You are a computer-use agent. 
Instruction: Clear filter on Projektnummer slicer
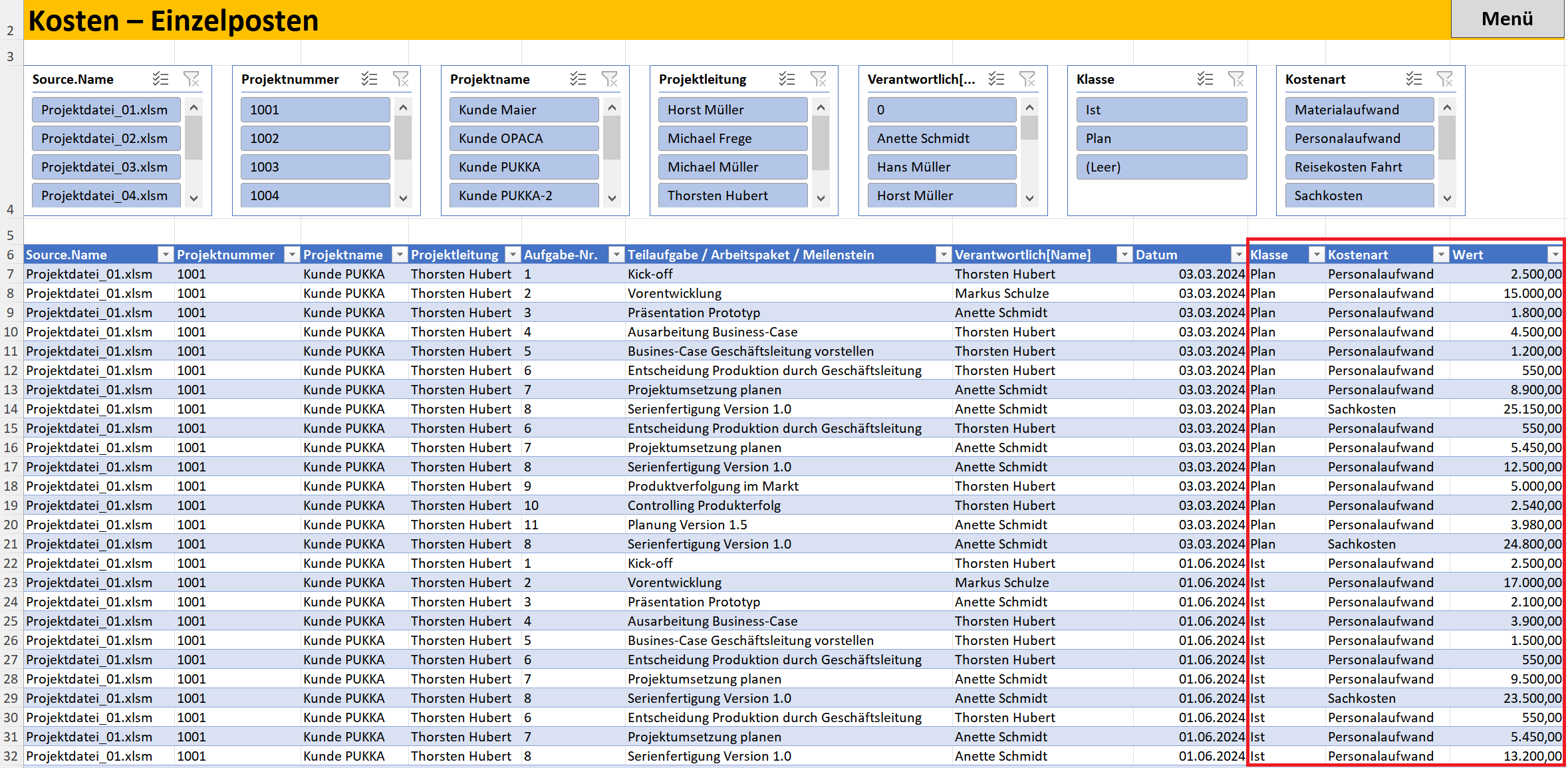coord(400,79)
